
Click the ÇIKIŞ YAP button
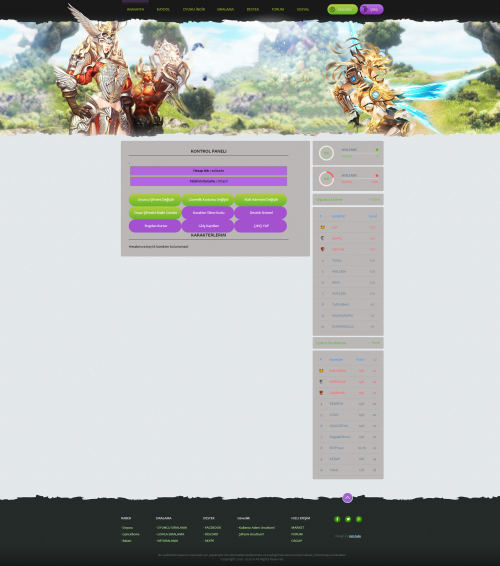click(261, 226)
